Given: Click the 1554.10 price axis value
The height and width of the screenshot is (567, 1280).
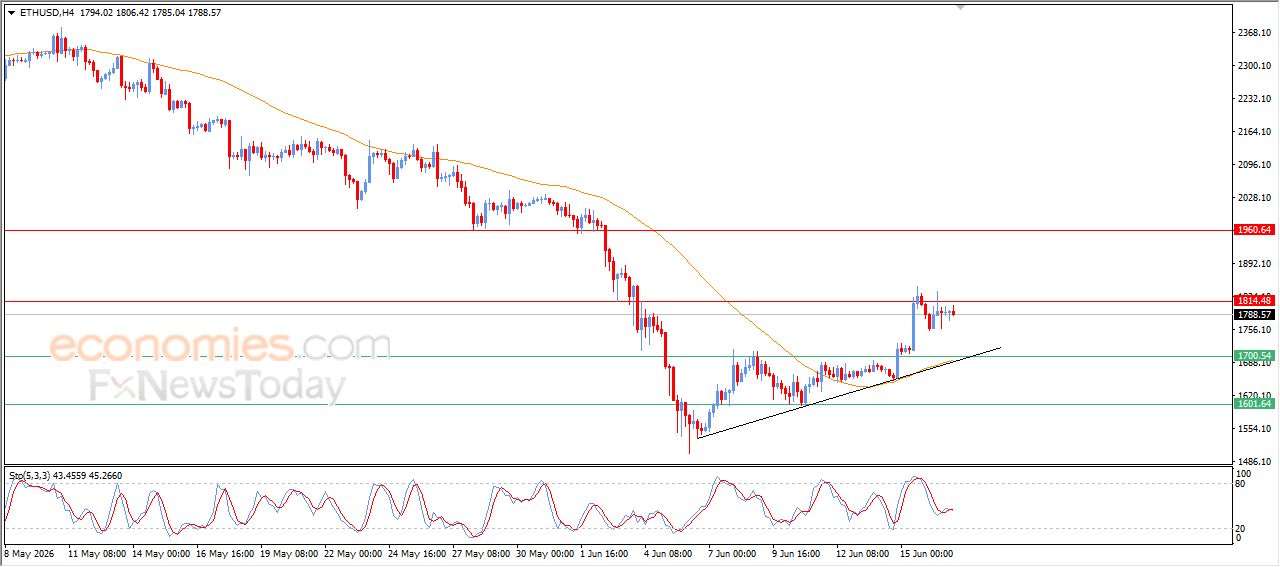Looking at the screenshot, I should pos(1254,429).
